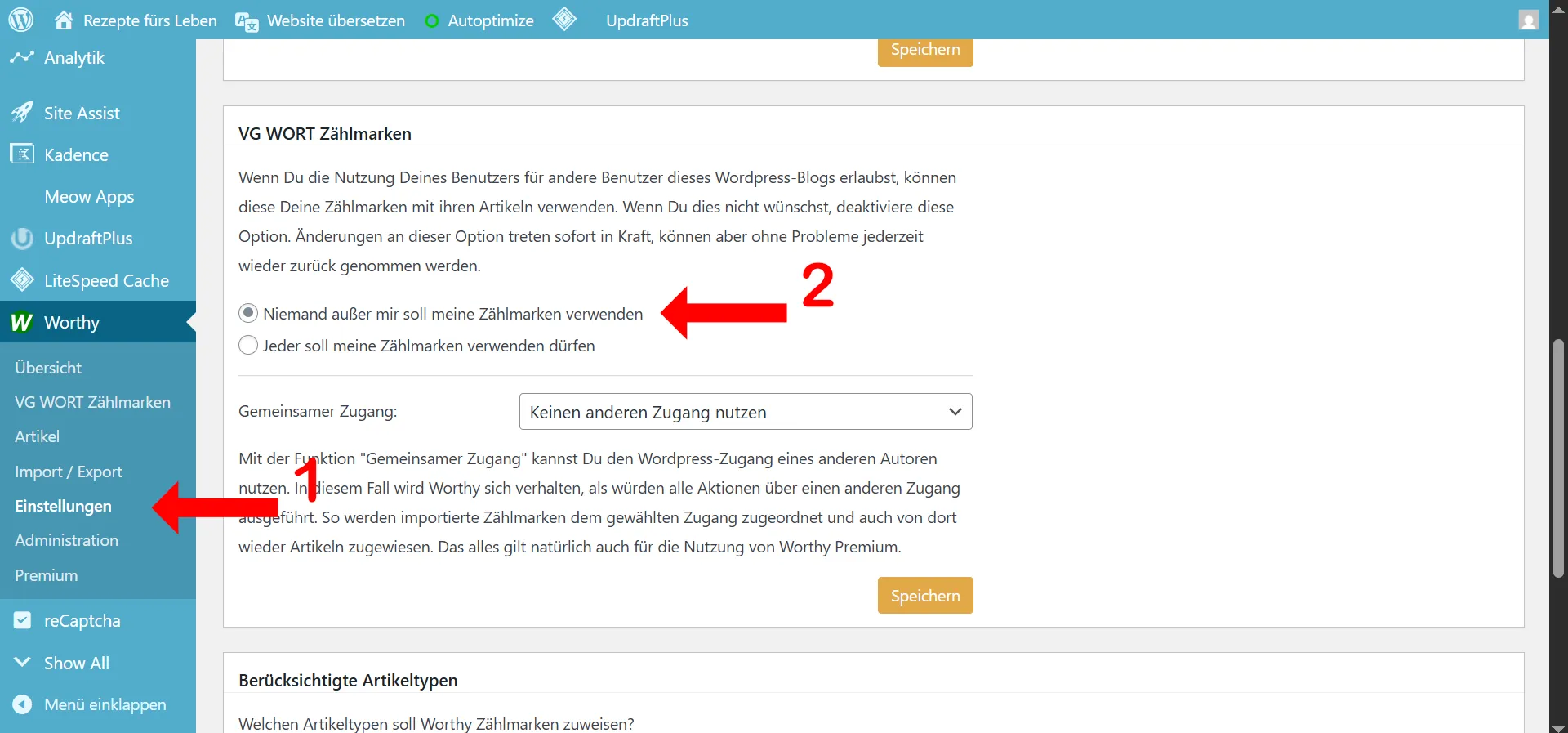Click the reCaptcha checkmark icon
1568x733 pixels.
pyautogui.click(x=22, y=620)
